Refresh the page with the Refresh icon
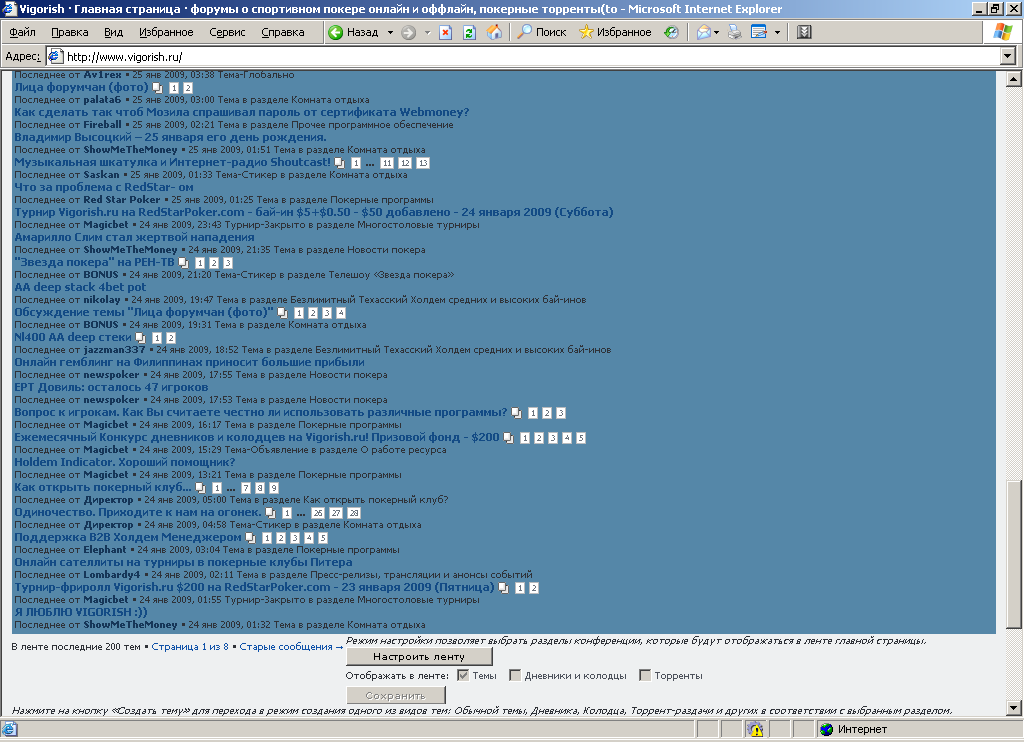The height and width of the screenshot is (742, 1024). coord(470,33)
